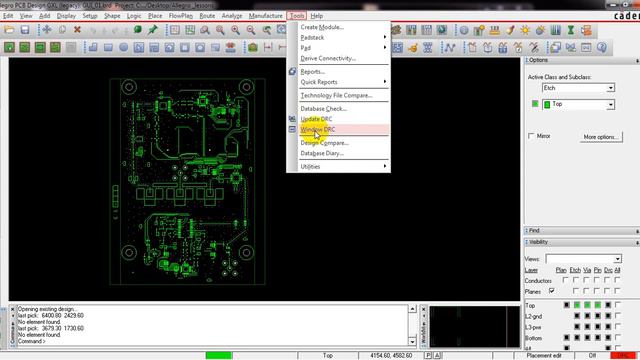640x360 pixels.
Task: Click the red X Delete icon
Action: click(x=77, y=30)
